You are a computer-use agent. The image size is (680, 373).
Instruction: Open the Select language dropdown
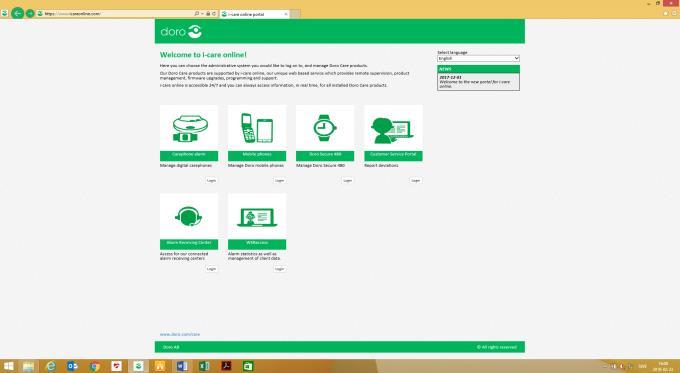tap(478, 58)
